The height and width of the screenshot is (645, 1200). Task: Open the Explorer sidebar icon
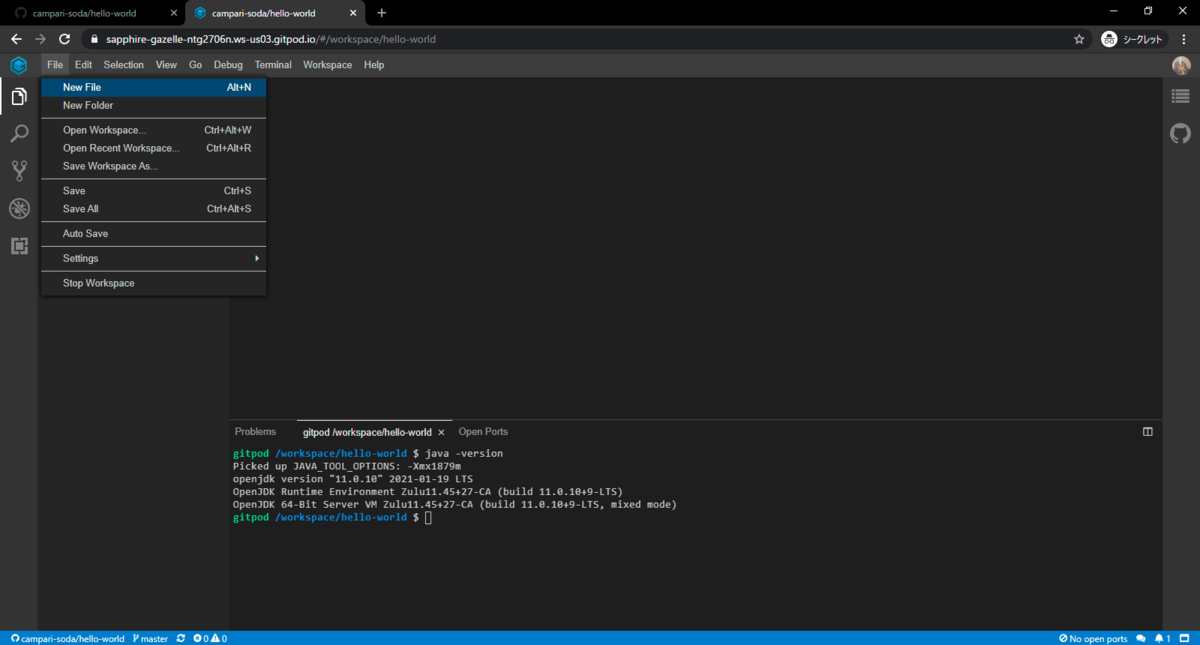(x=18, y=97)
